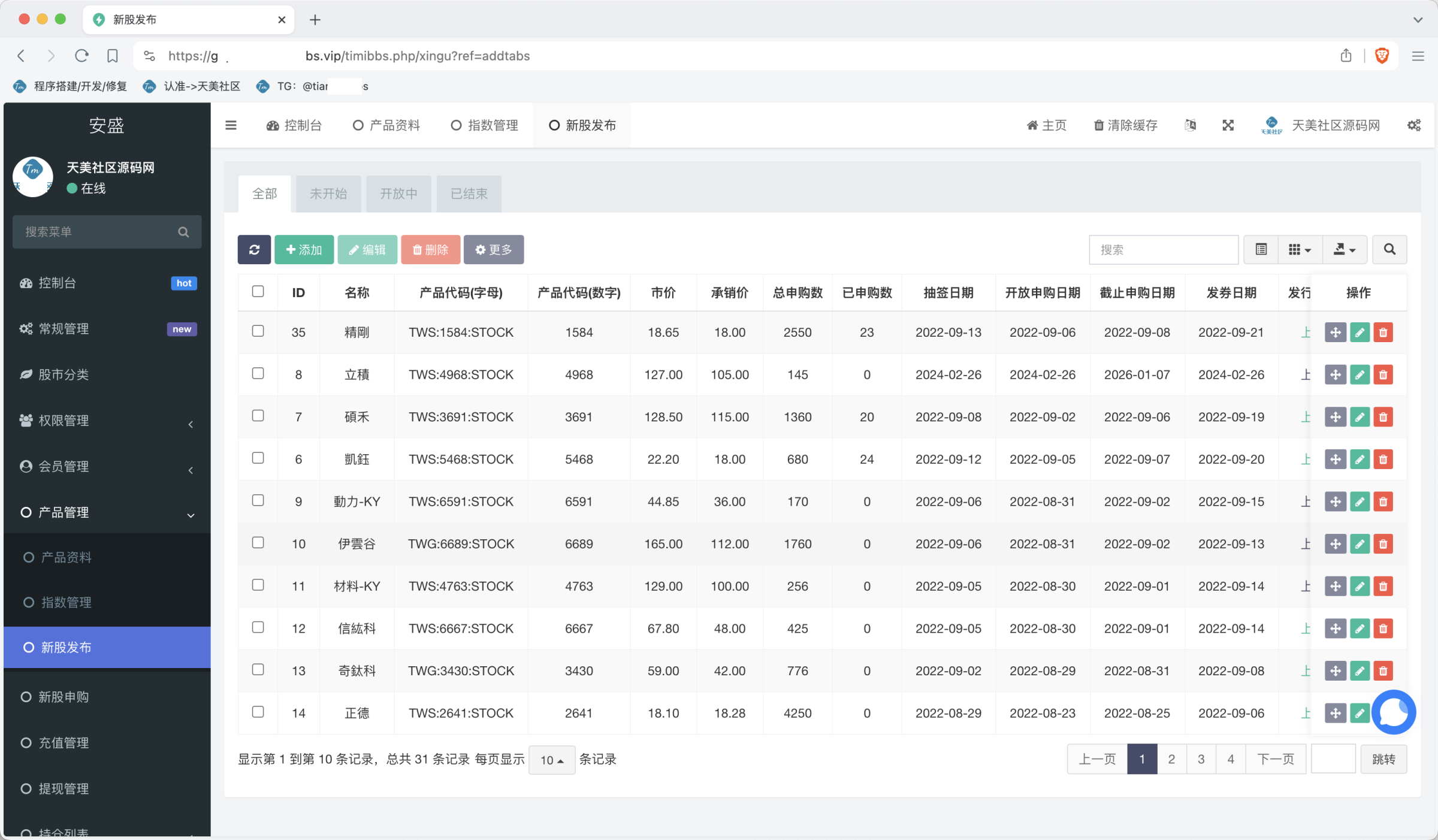
Task: Click the table 搜索 input field
Action: [1163, 249]
